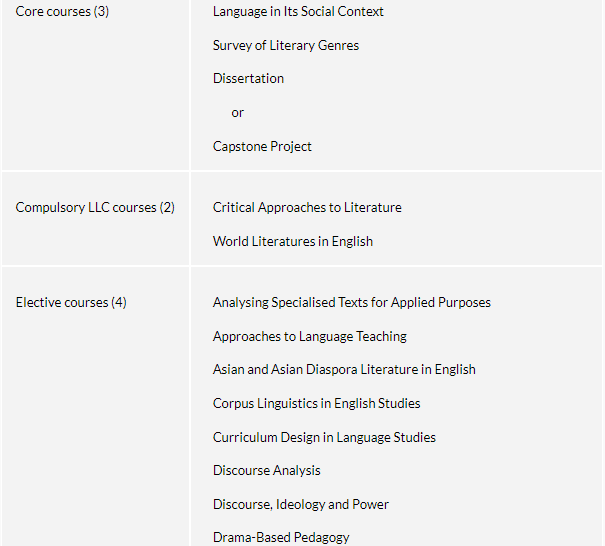Click Curriculum Design in Language Studies
This screenshot has width=605, height=546.
[x=324, y=438]
